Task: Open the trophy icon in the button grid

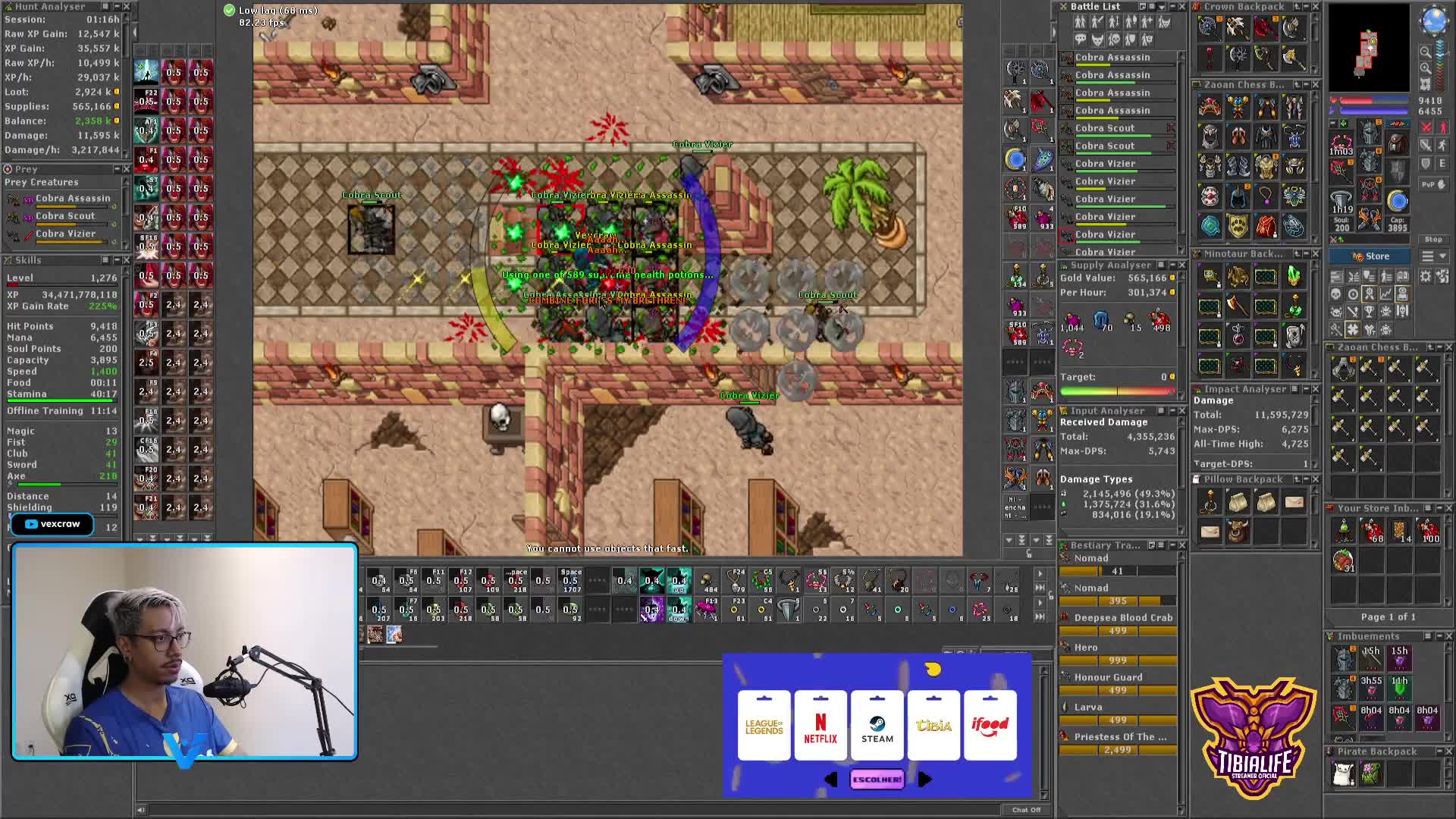Action: click(1370, 312)
